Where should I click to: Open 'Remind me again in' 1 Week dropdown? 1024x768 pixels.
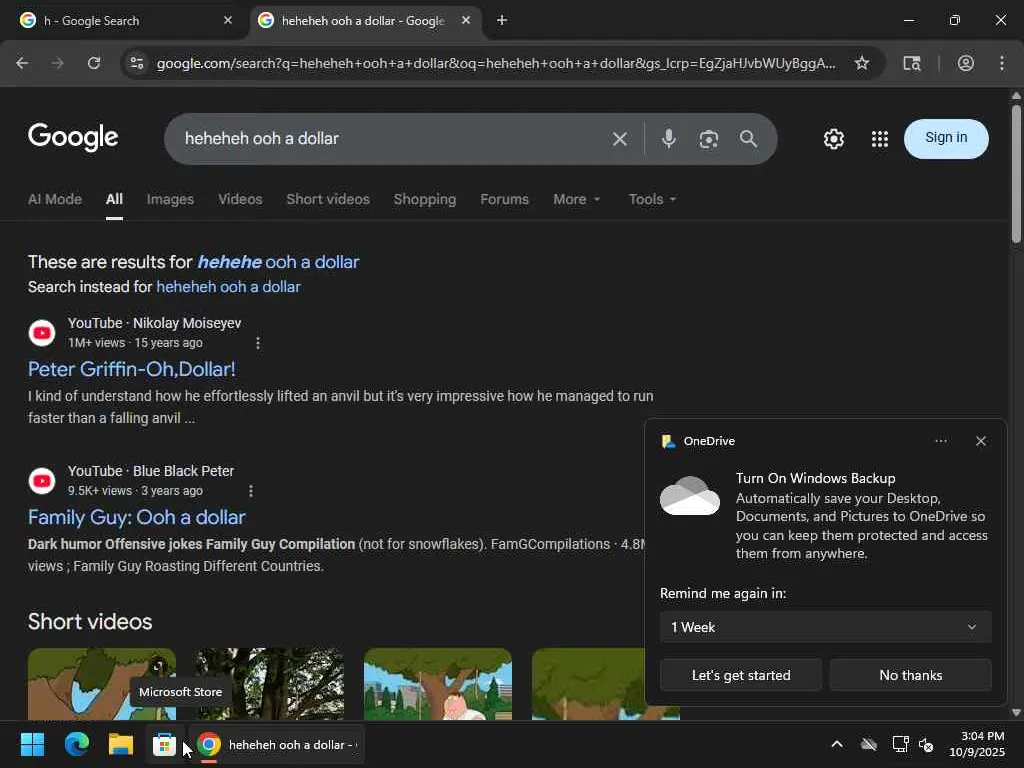825,627
